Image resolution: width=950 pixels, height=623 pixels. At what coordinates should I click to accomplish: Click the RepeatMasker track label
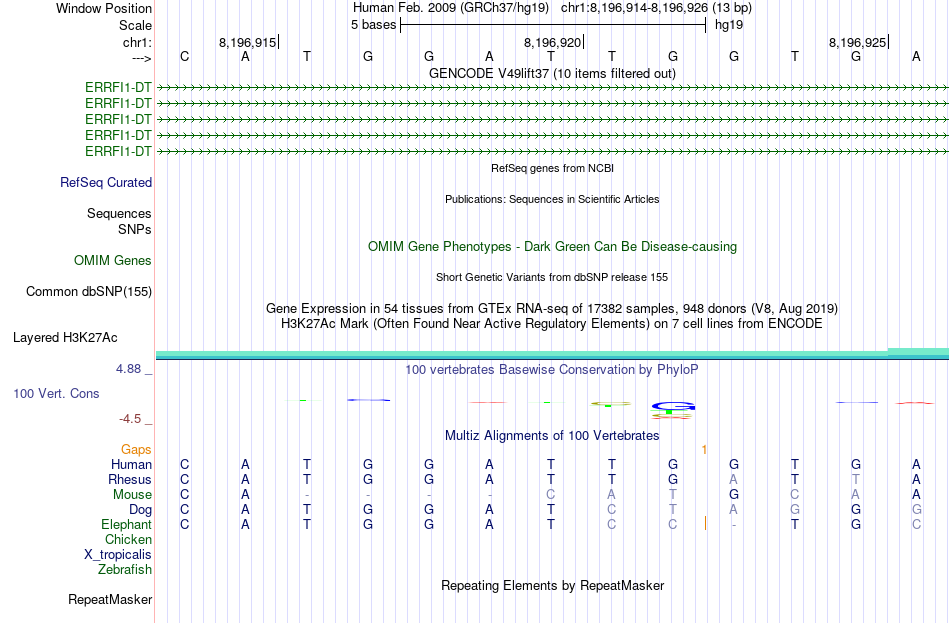pyautogui.click(x=110, y=600)
